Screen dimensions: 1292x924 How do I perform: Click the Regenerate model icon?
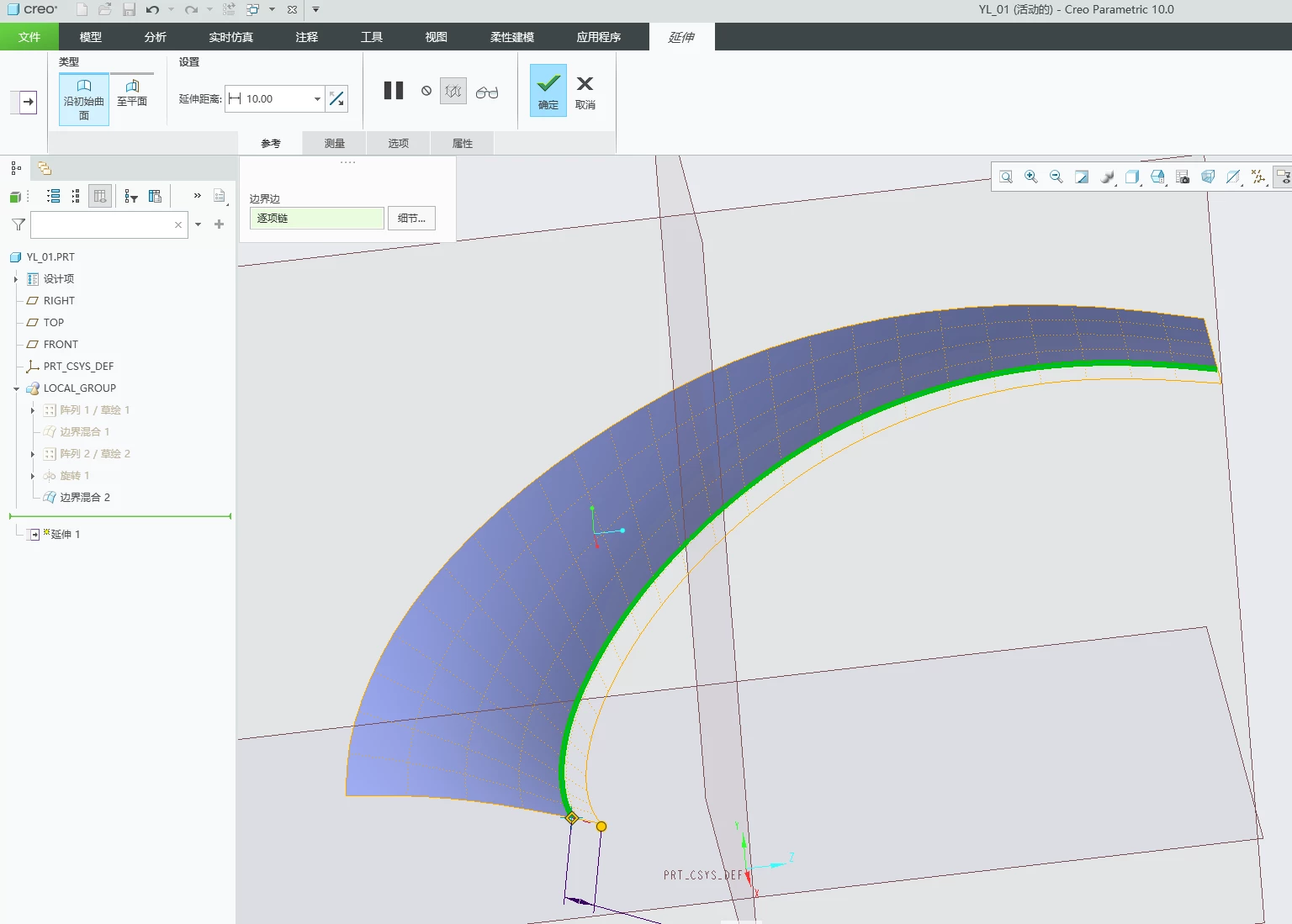pyautogui.click(x=229, y=9)
